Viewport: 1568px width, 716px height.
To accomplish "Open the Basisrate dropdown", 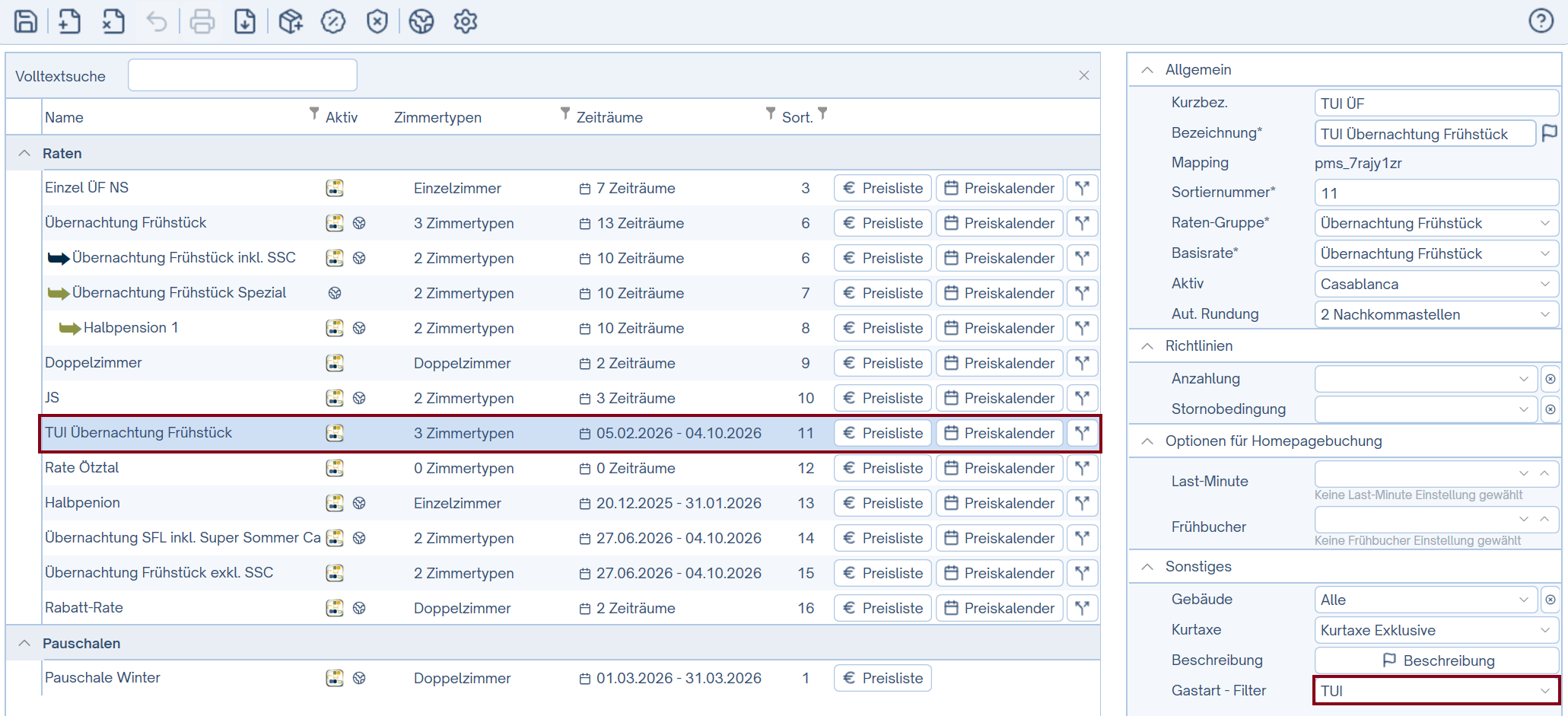I will [1436, 253].
